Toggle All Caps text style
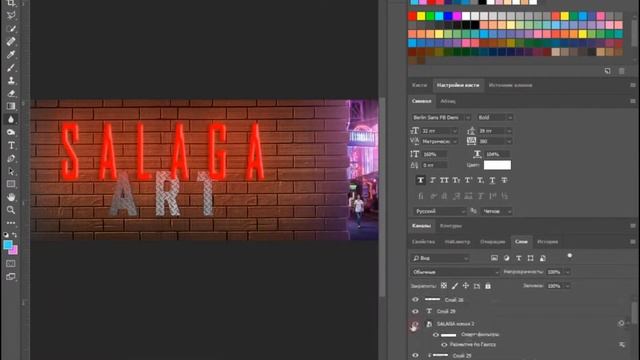640x360 pixels. pos(444,180)
